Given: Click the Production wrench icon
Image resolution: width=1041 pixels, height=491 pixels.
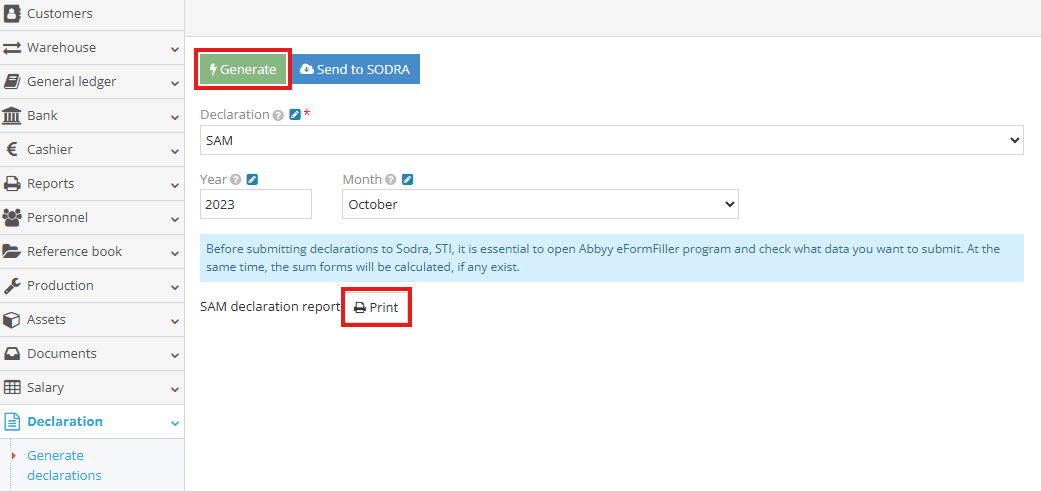Looking at the screenshot, I should click(12, 285).
